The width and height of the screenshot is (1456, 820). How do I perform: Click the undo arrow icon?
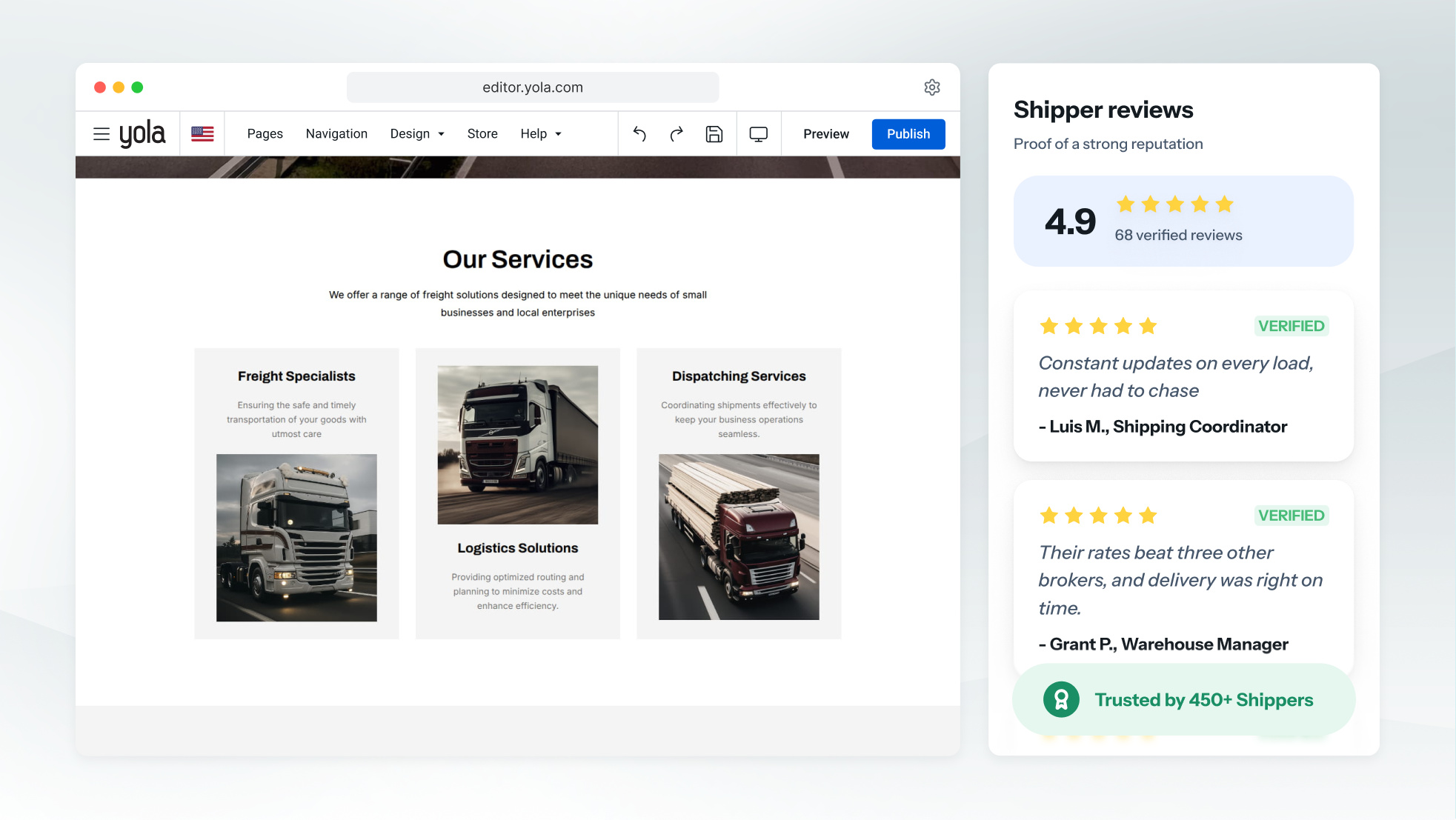[x=639, y=134]
